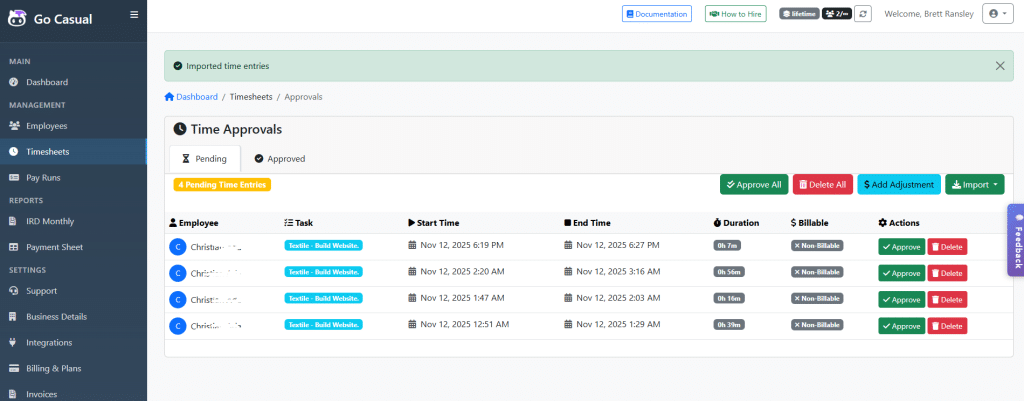Image resolution: width=1024 pixels, height=401 pixels.
Task: Dismiss the Imported time entries alert
Action: click(1000, 66)
